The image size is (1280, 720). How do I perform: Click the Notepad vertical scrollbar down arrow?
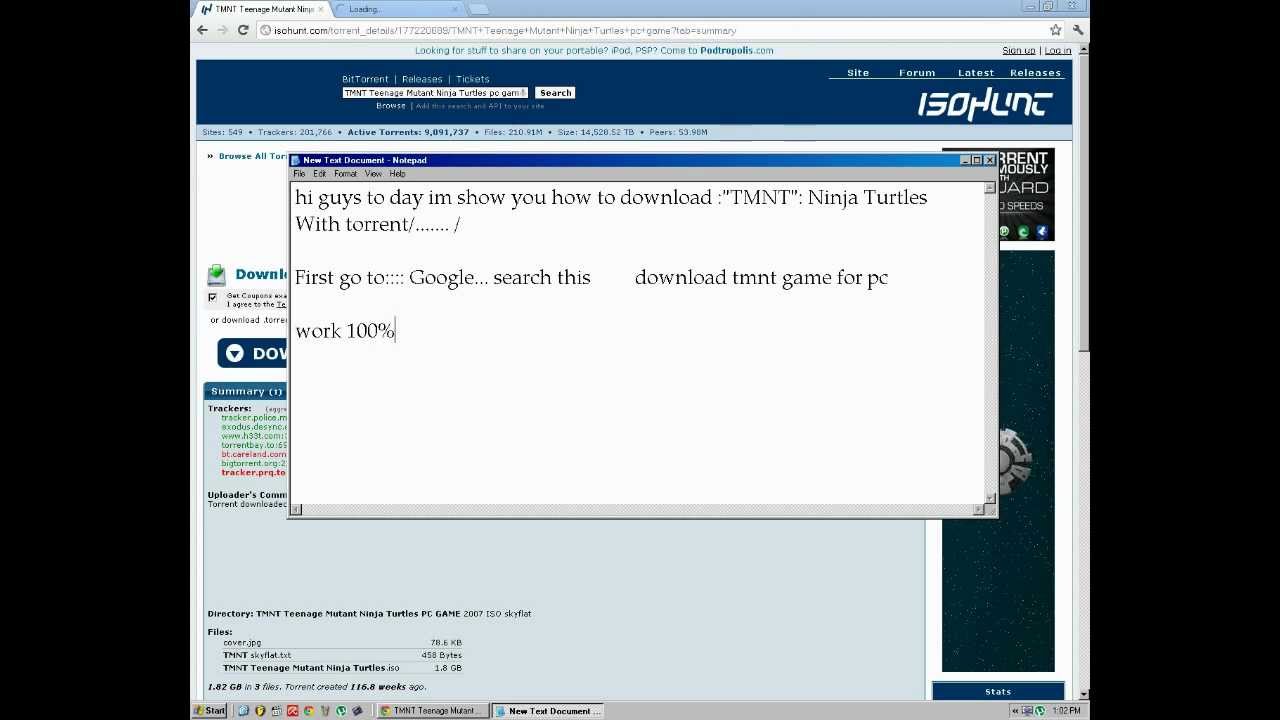click(990, 498)
